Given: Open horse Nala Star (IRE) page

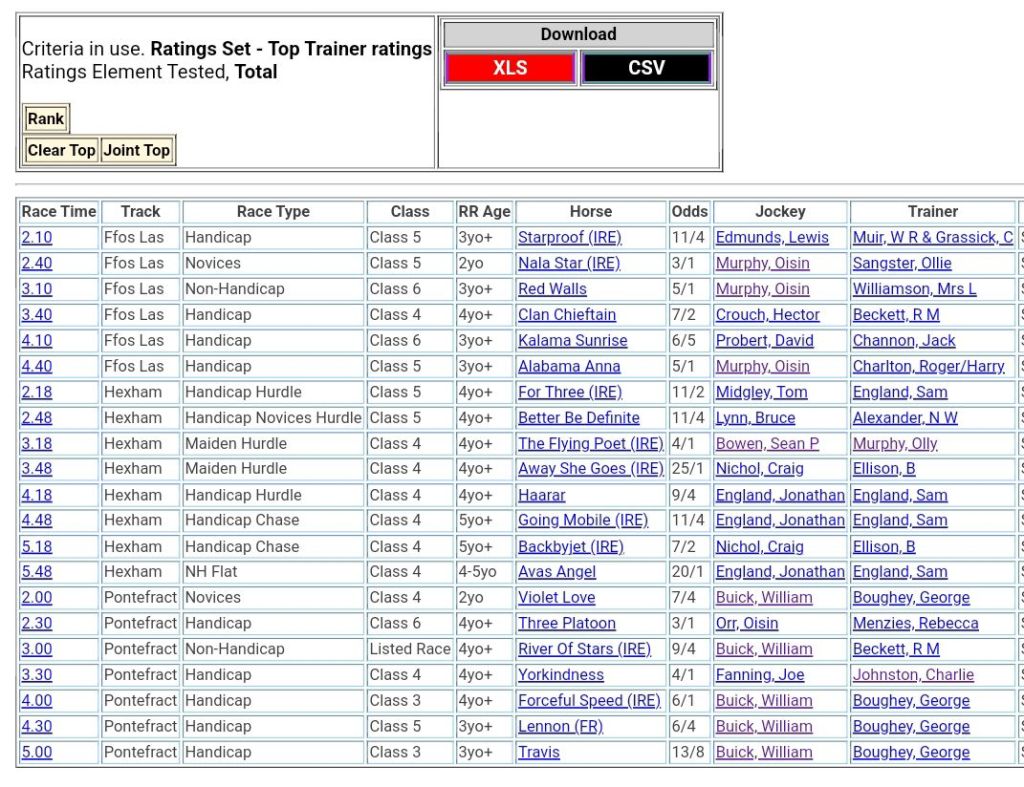Looking at the screenshot, I should [568, 263].
